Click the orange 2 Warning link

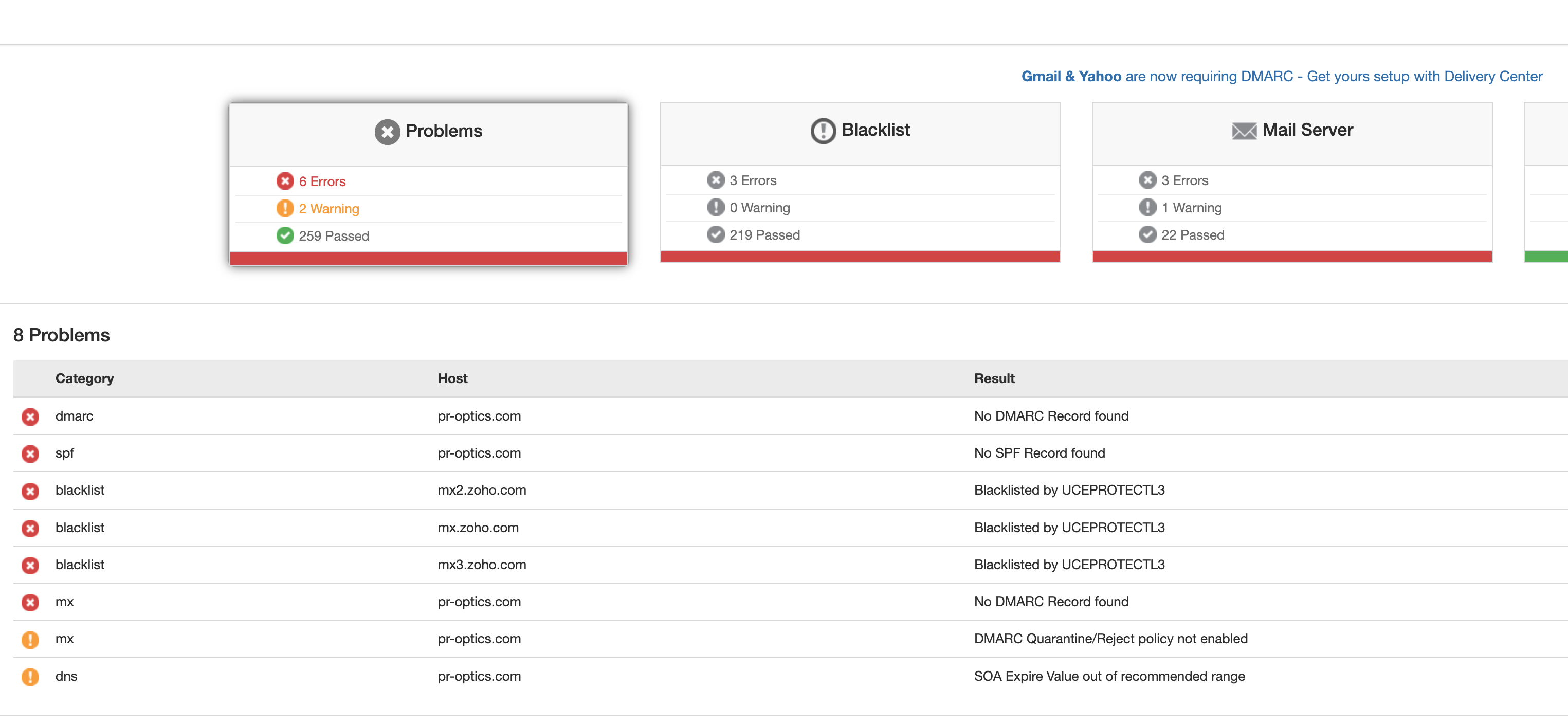329,208
